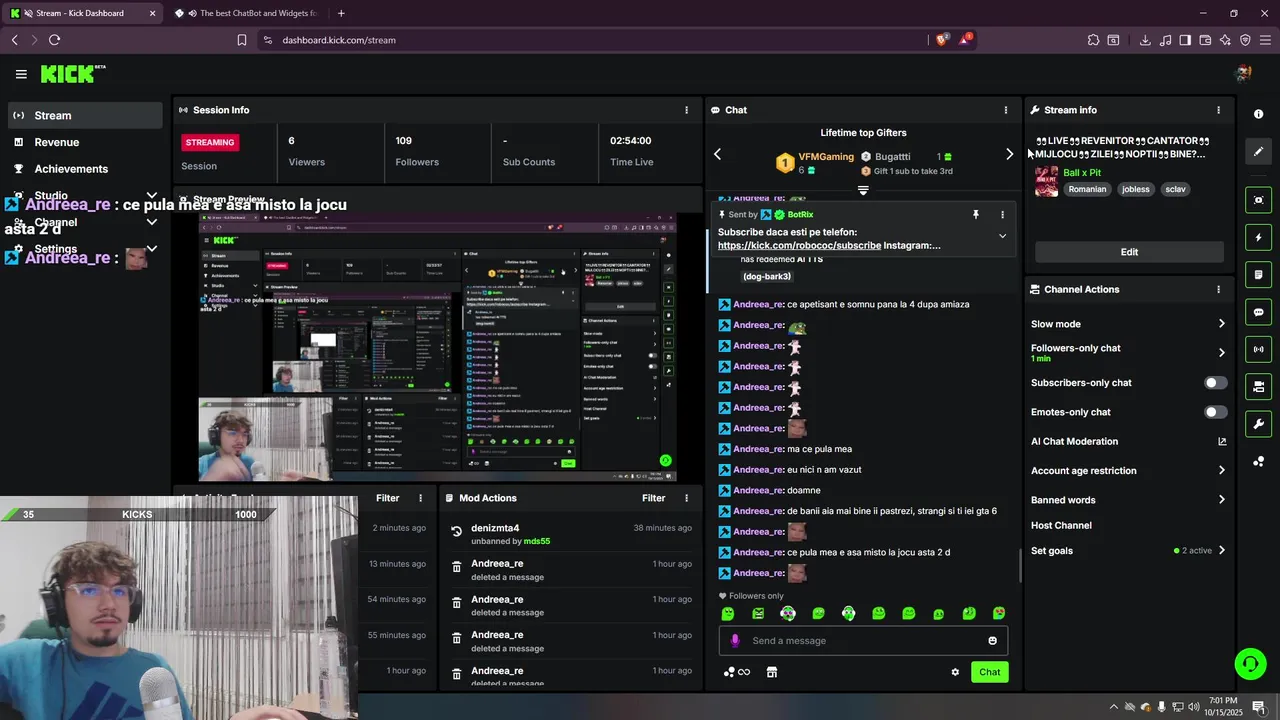Screen dimensions: 1280x720
Task: Open the new tab plus button
Action: 341,13
